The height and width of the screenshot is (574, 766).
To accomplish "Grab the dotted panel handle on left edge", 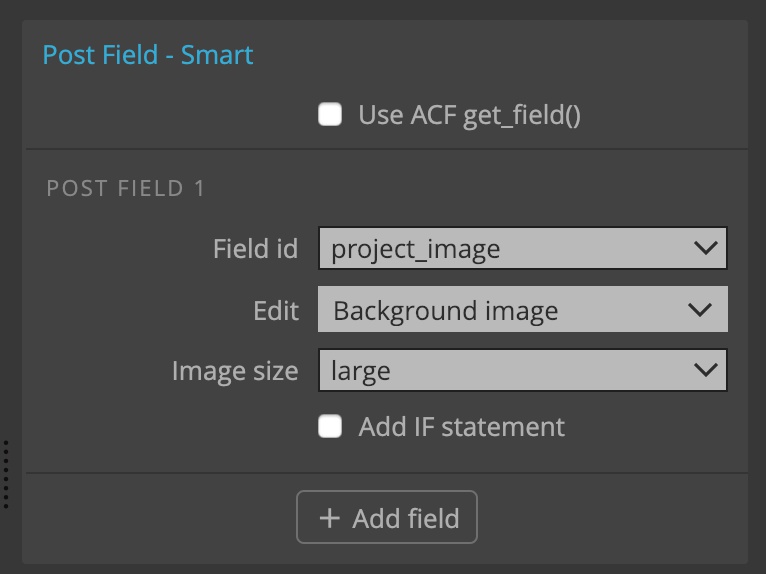I will [x=6, y=474].
